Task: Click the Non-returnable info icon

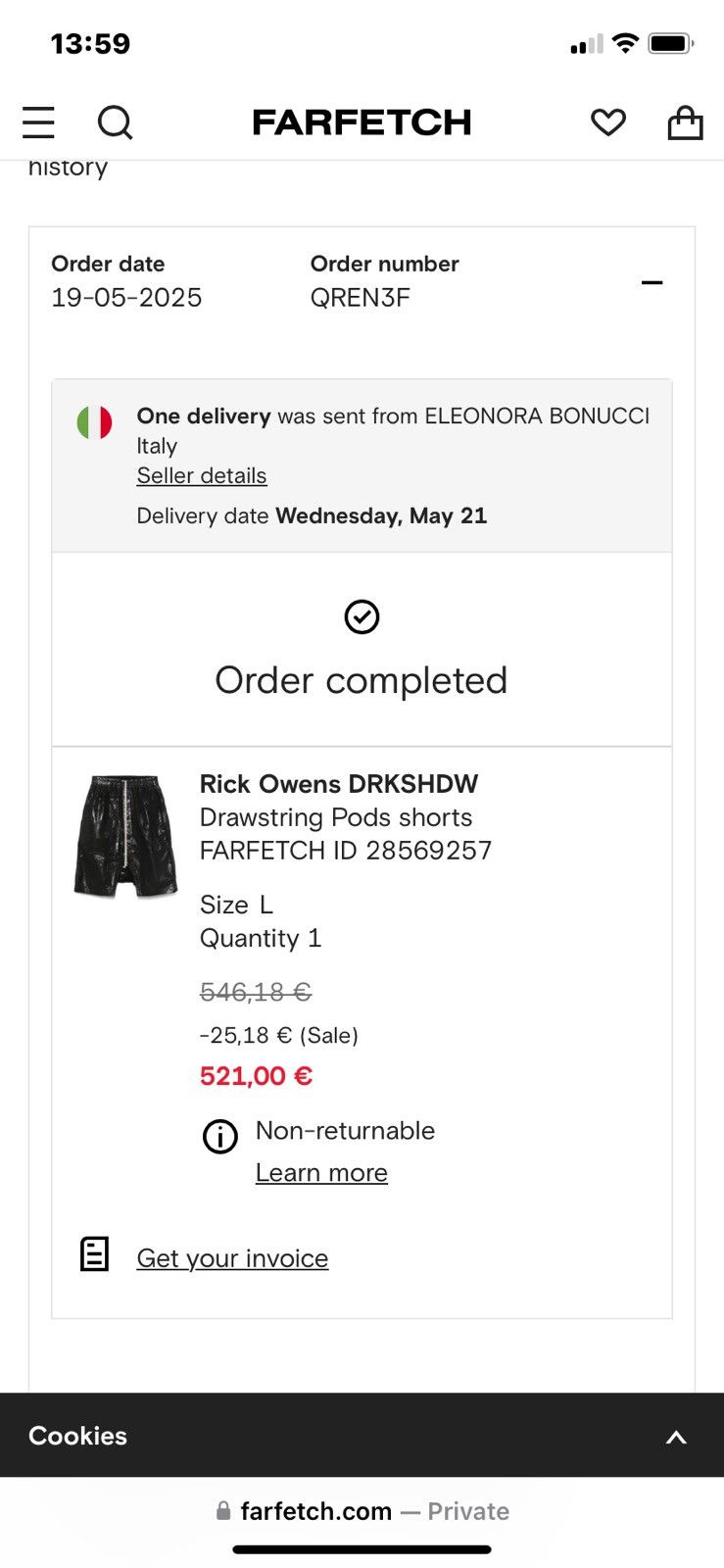Action: point(219,1137)
